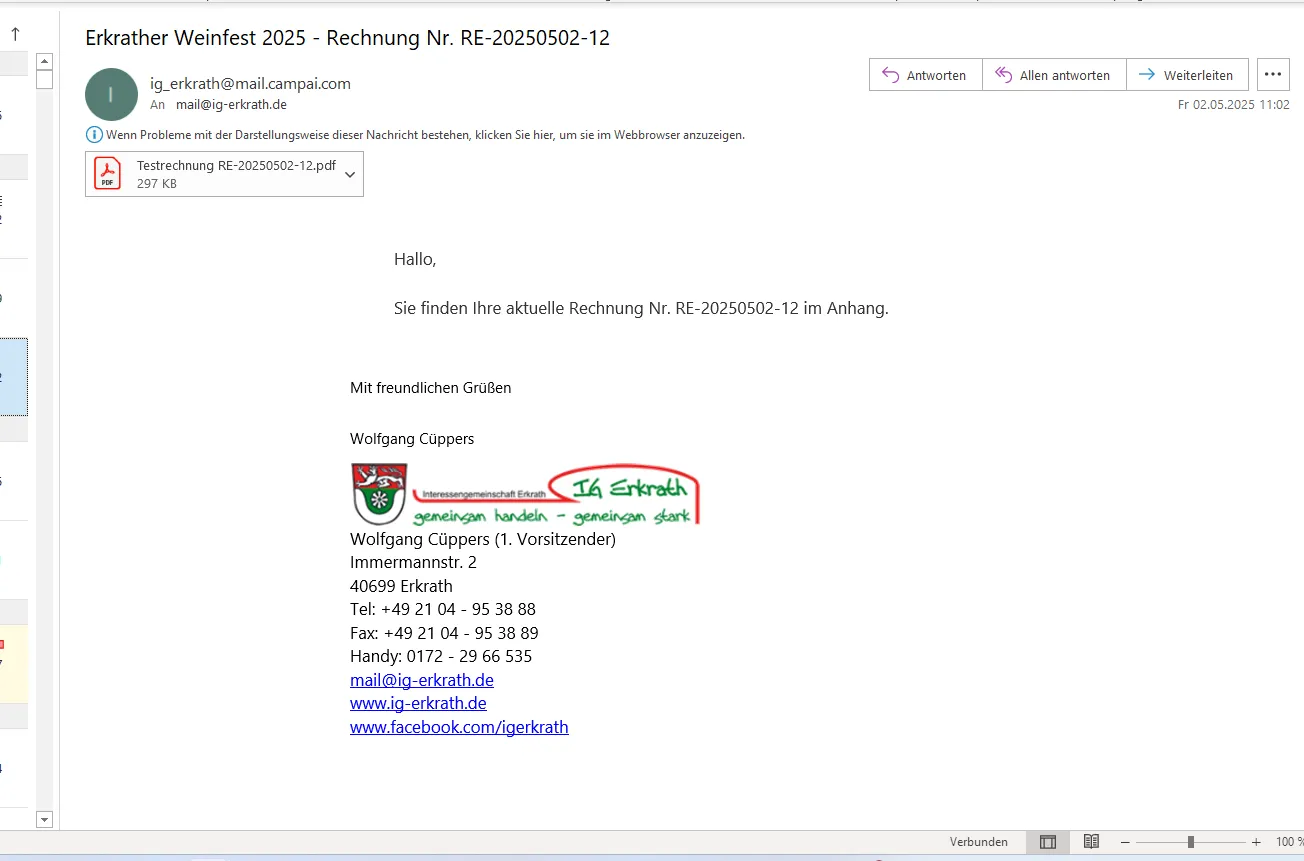The height and width of the screenshot is (861, 1304).
Task: Open the www.ig-erkrath.de website link
Action: coord(418,703)
